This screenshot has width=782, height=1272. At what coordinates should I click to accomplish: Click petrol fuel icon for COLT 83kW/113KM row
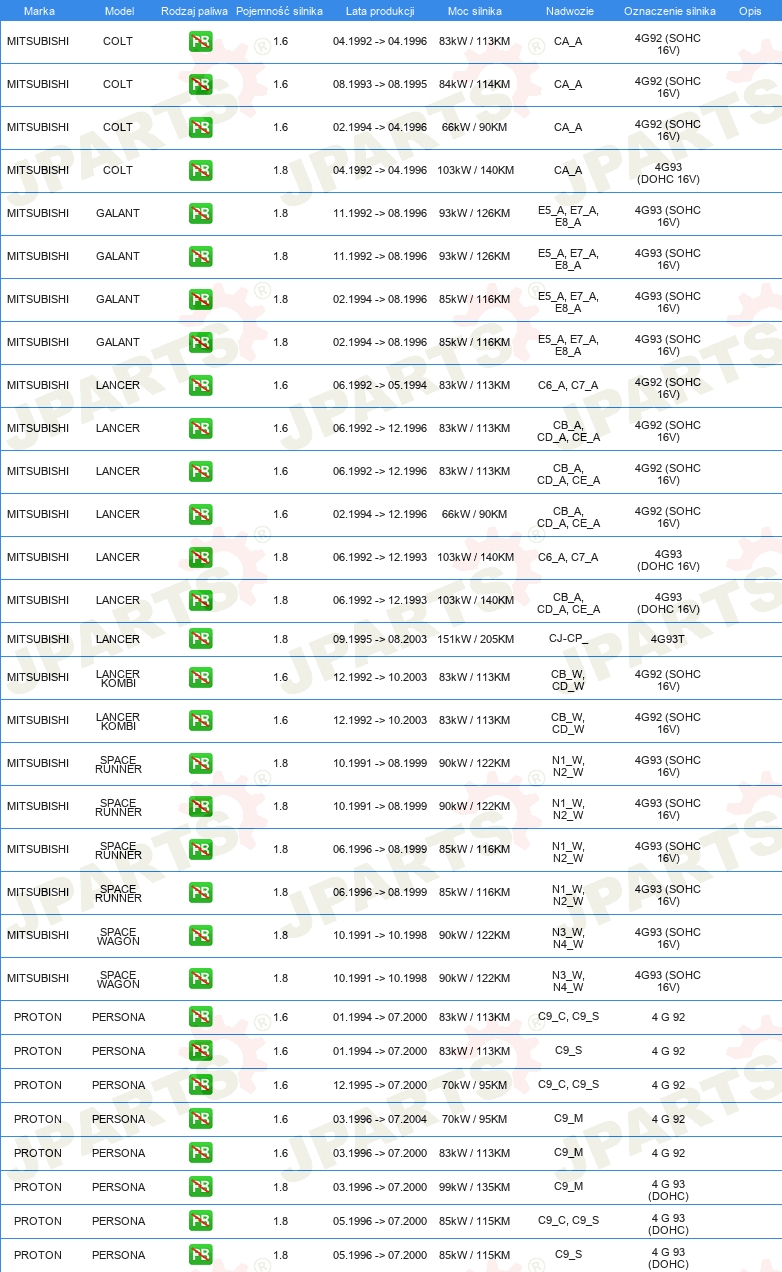coord(200,42)
